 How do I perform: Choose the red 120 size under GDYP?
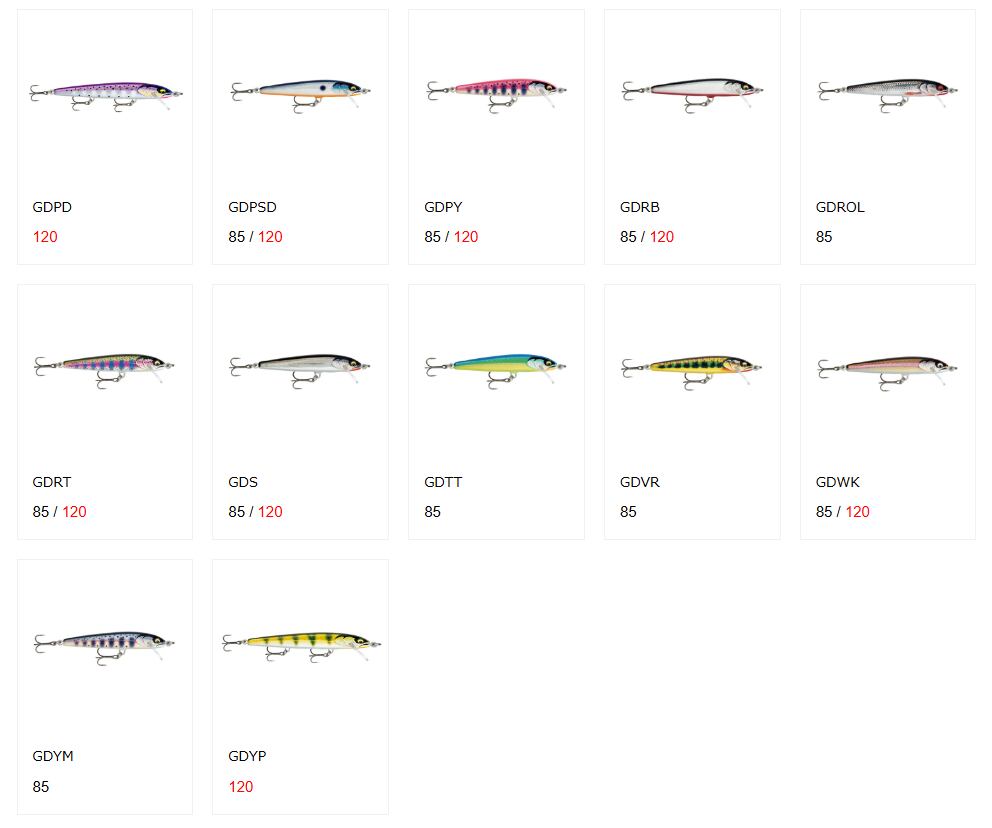click(241, 787)
